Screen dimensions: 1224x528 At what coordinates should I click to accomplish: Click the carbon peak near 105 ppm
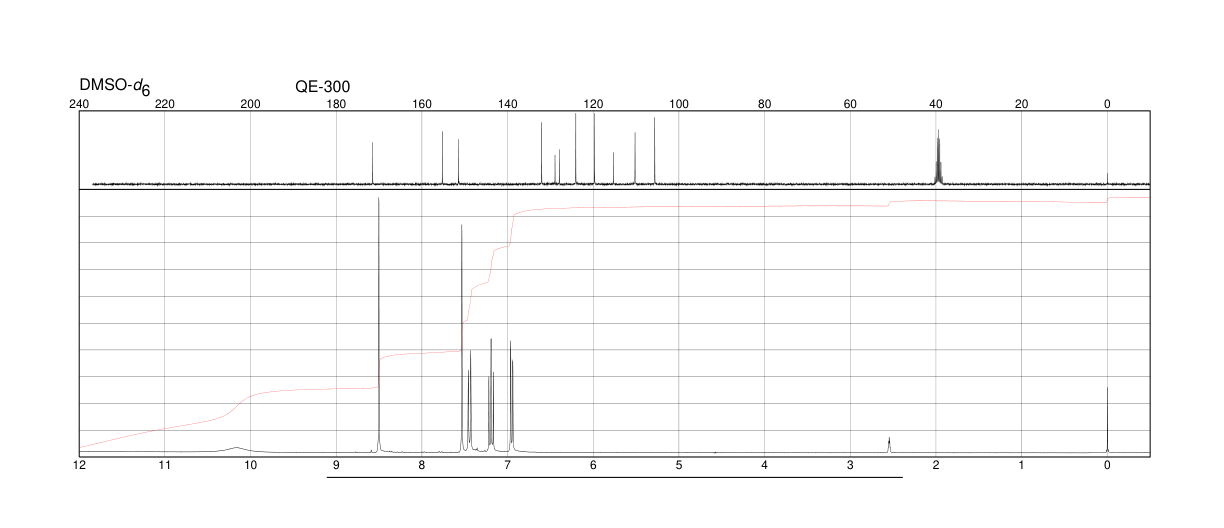(654, 151)
